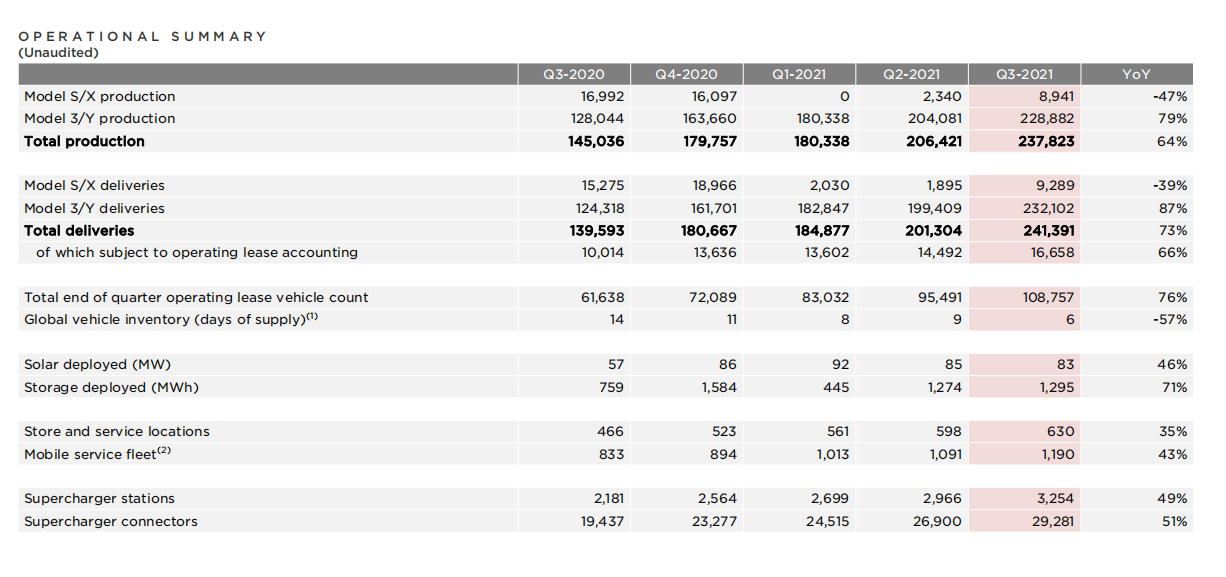Image resolution: width=1226 pixels, height=577 pixels.
Task: Click Q1-2021 total deliveries value 184,877
Action: (821, 230)
